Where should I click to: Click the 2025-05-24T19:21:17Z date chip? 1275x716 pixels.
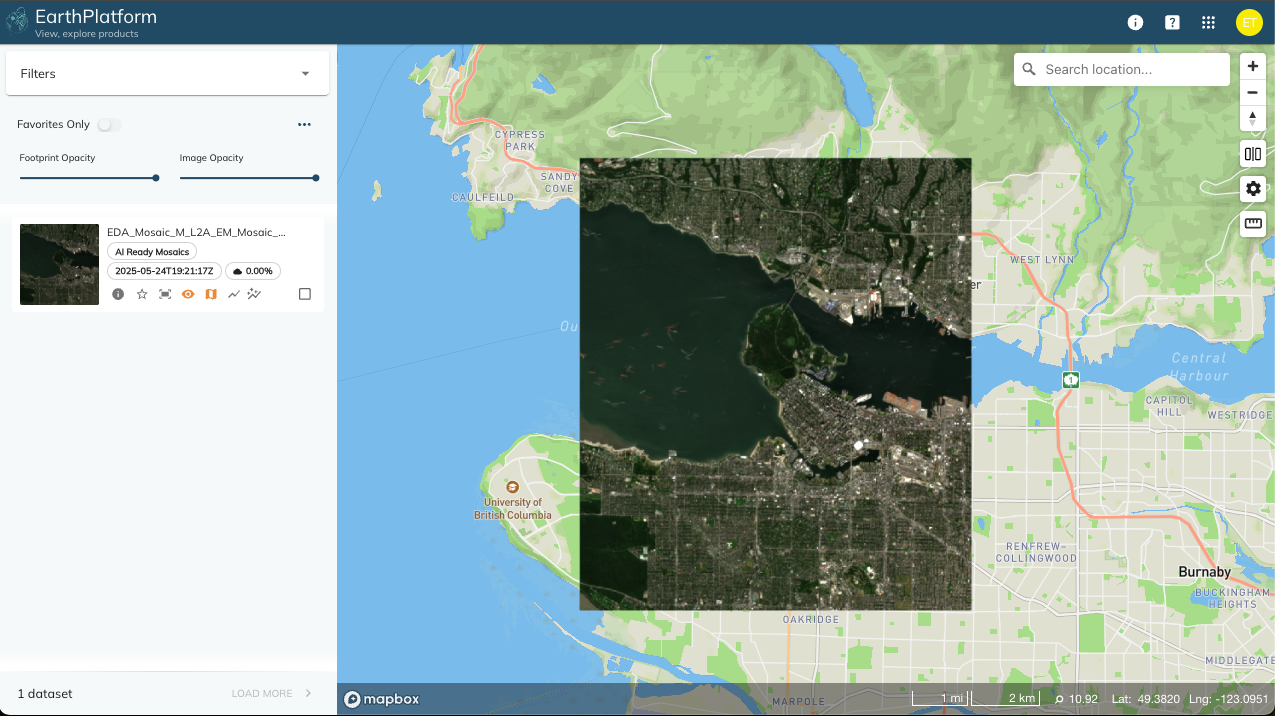click(164, 271)
